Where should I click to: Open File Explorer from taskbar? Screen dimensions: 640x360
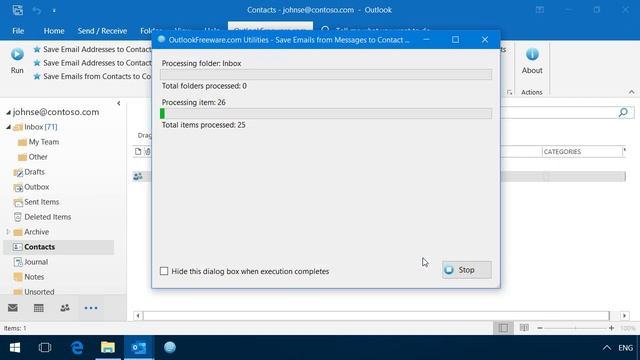(x=108, y=348)
